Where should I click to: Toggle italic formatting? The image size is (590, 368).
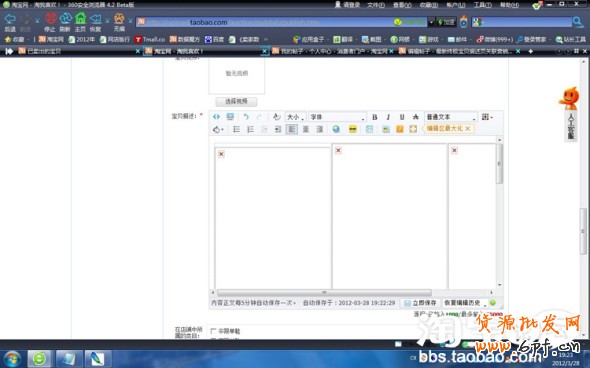click(388, 117)
